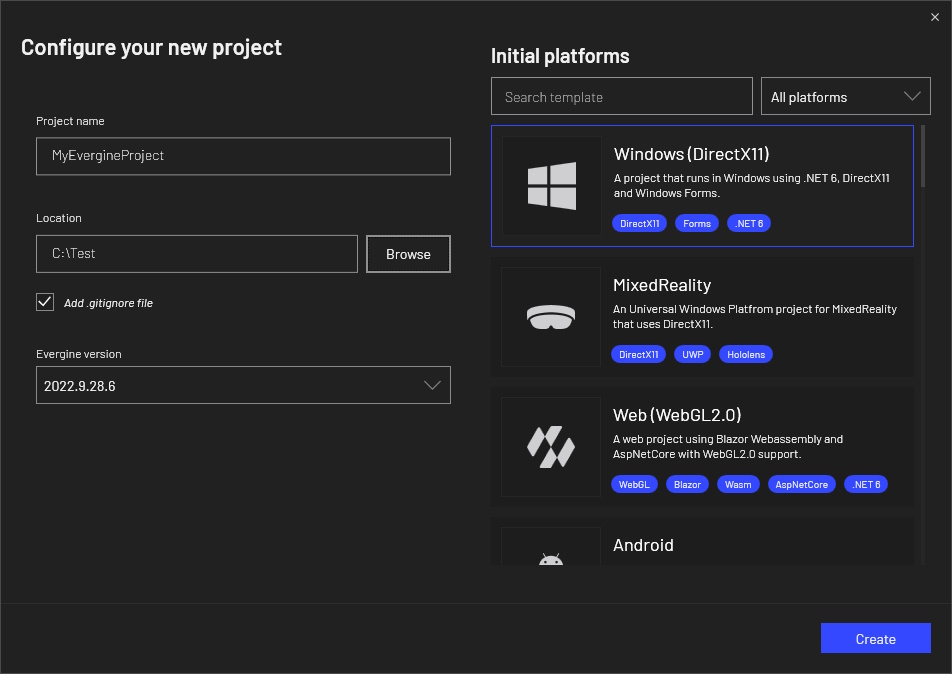The width and height of the screenshot is (952, 674).
Task: Select the MixedReality platform title
Action: click(662, 285)
